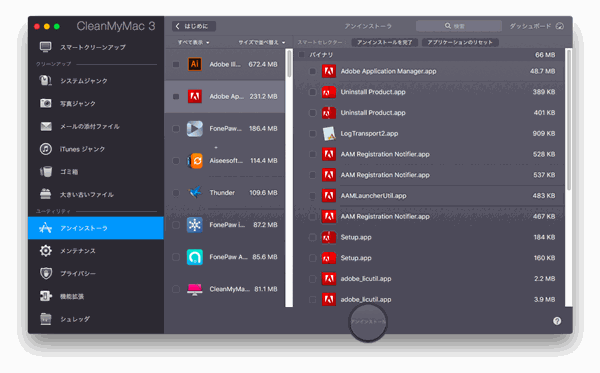Open すべて表示 filter dropdown
This screenshot has height=373, width=600.
(193, 42)
